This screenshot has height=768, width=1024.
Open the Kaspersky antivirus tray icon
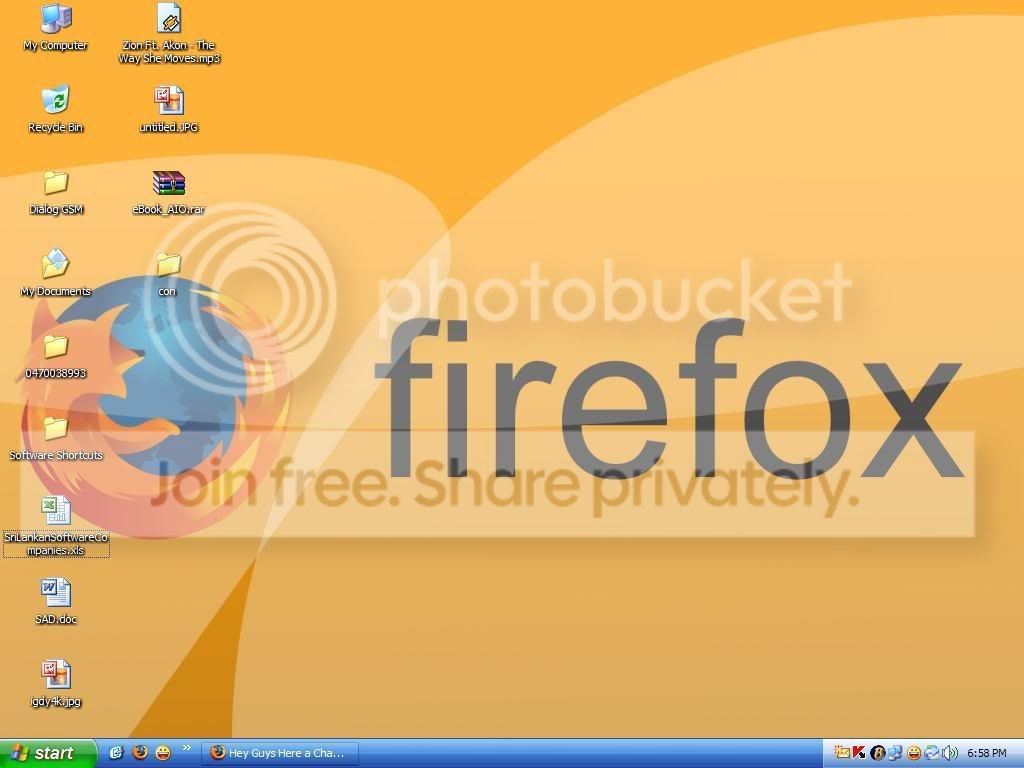pos(859,753)
